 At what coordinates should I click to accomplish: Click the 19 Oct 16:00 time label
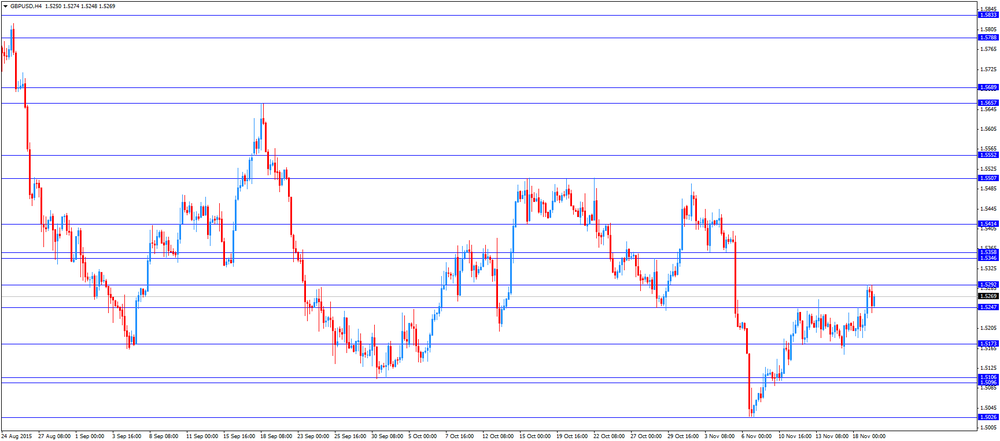[x=573, y=437]
